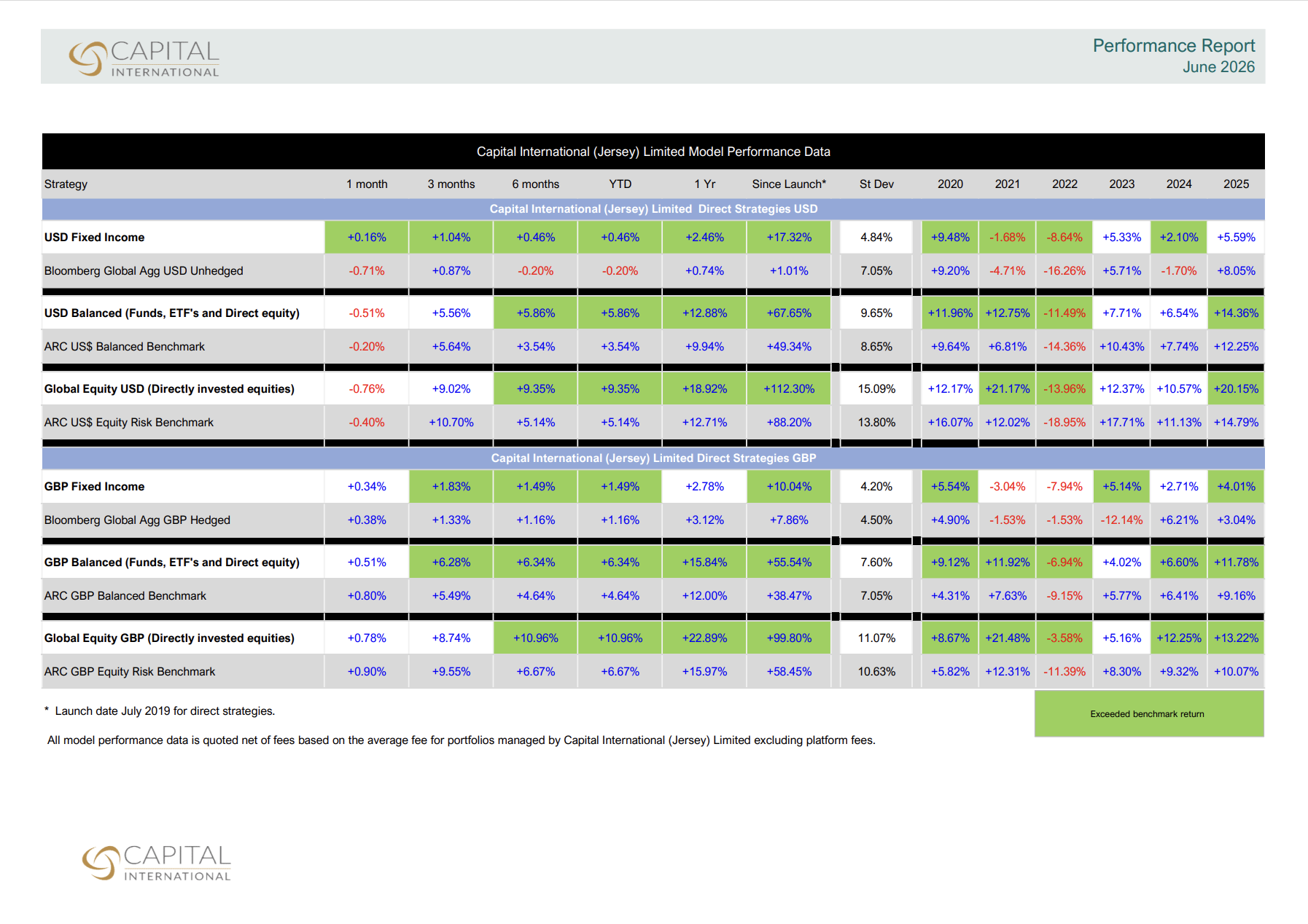This screenshot has height=924, width=1308.
Task: Click the '1 month' column header
Action: pos(367,184)
